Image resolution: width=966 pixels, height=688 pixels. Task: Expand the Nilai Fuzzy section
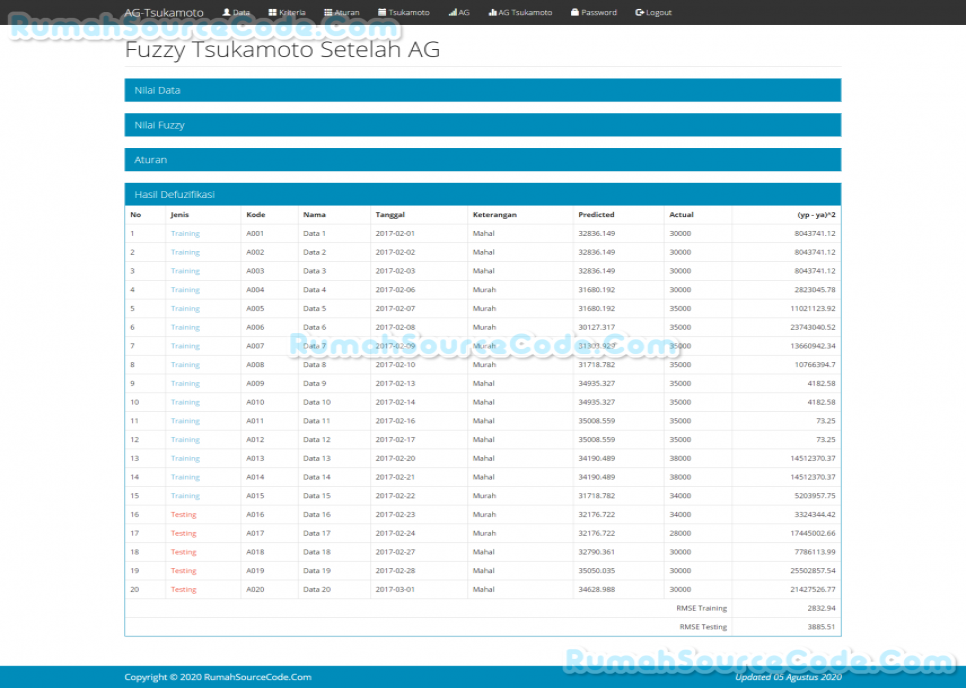pos(482,124)
